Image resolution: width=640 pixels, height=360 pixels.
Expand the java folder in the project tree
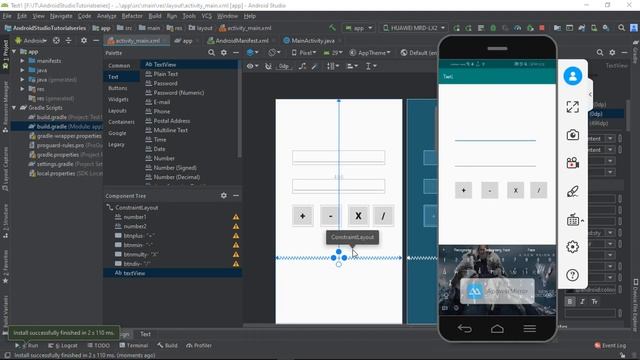(x=22, y=70)
